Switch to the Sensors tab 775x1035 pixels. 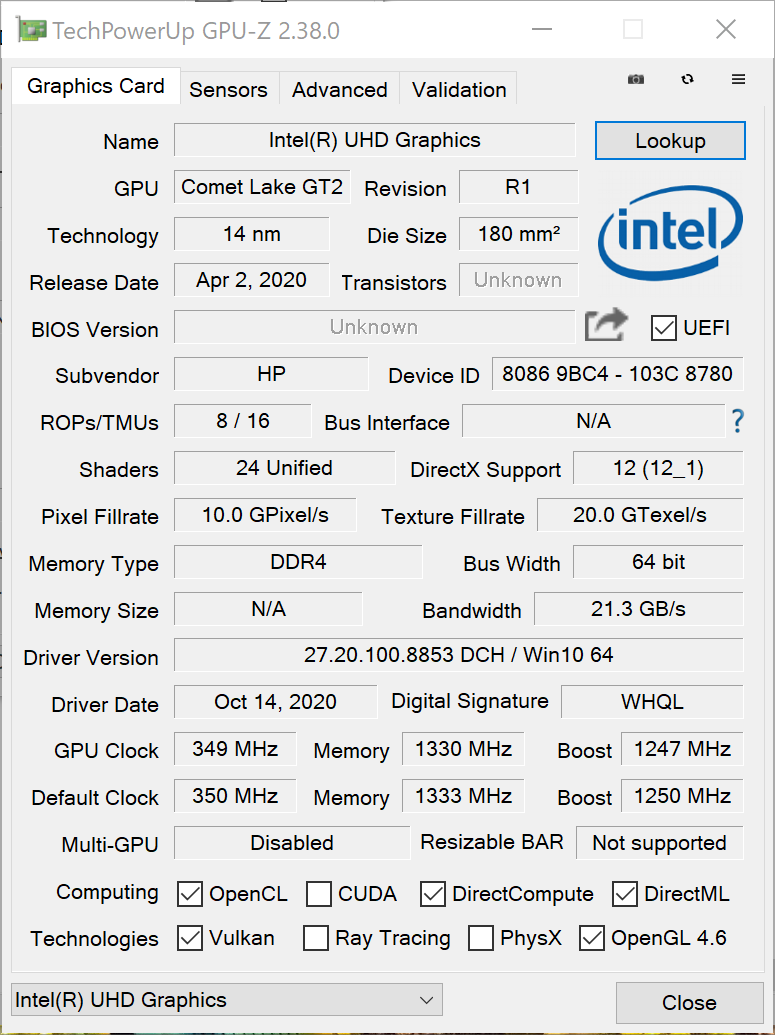(228, 90)
